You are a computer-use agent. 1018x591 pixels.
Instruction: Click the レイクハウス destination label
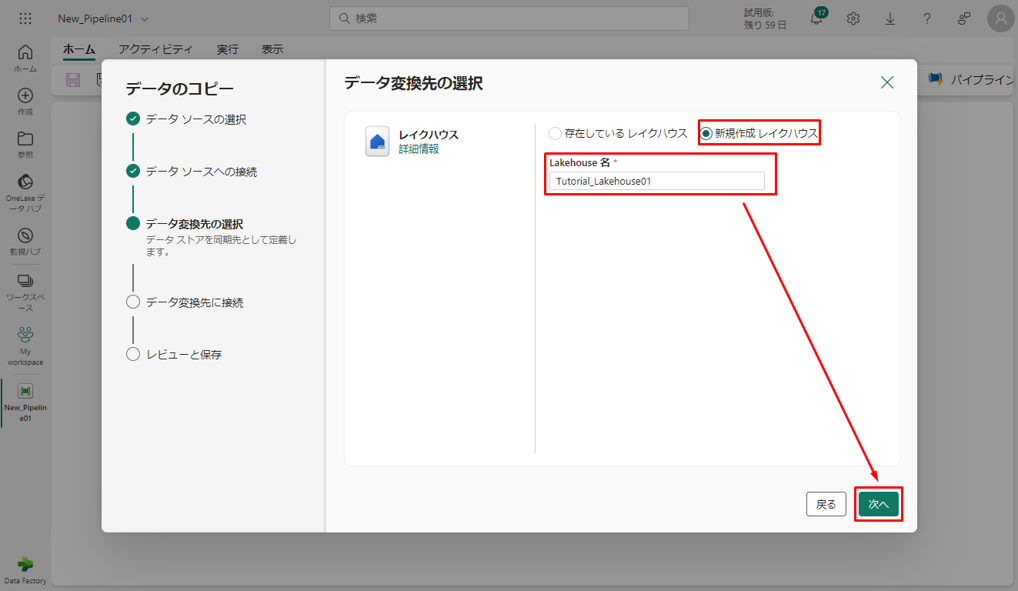[x=428, y=134]
